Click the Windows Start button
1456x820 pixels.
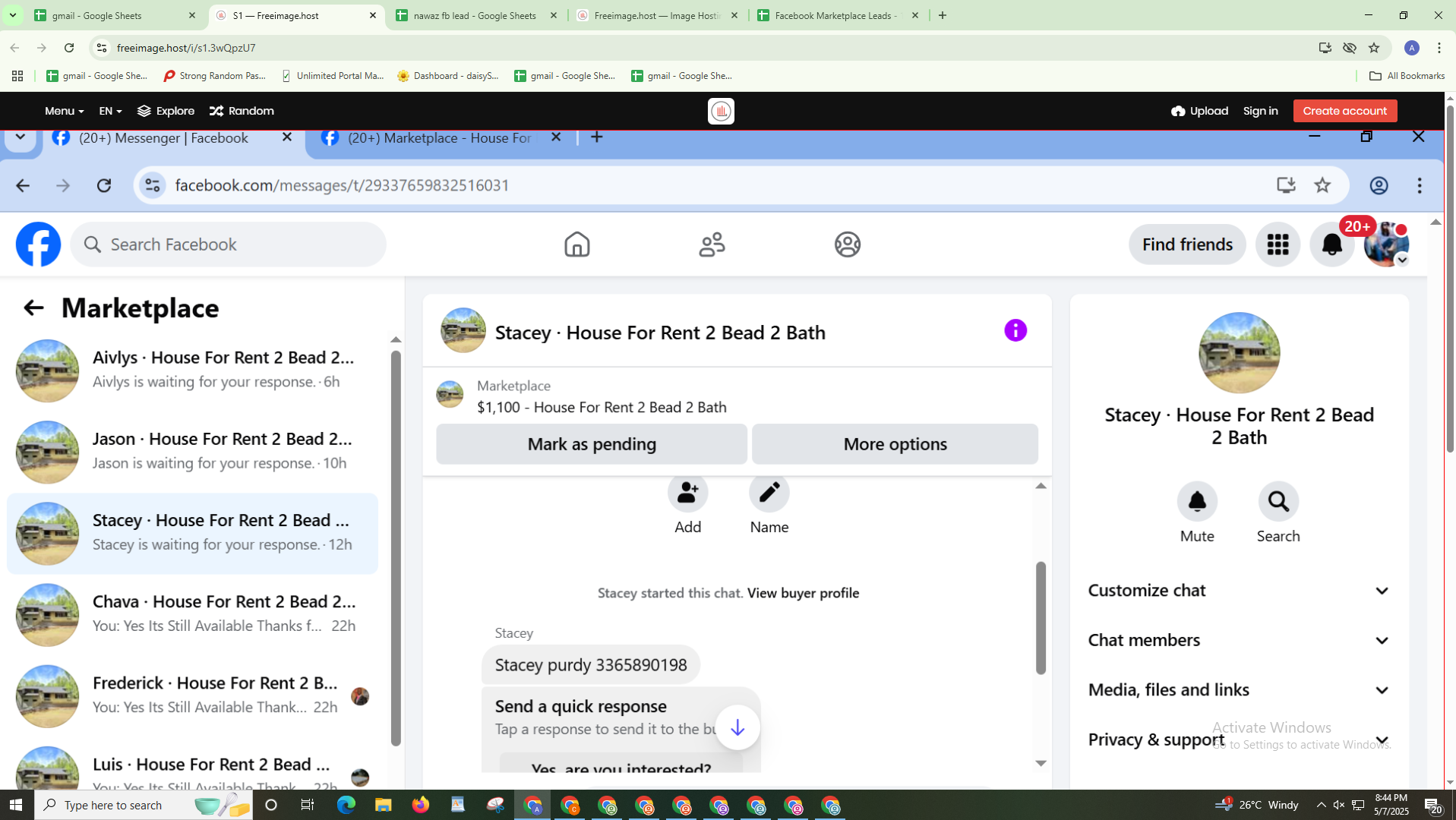point(16,805)
